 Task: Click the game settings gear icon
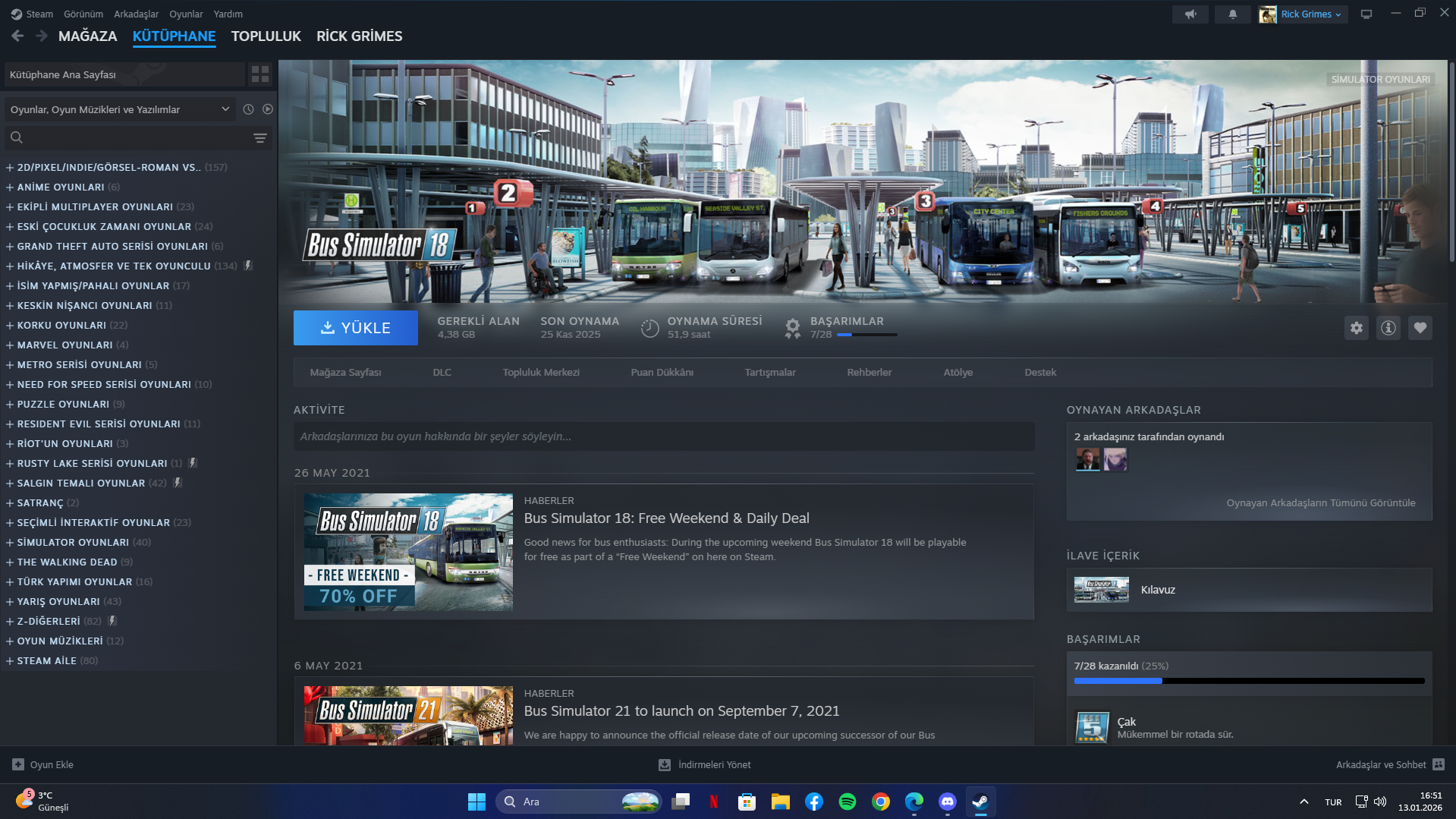(x=1356, y=328)
